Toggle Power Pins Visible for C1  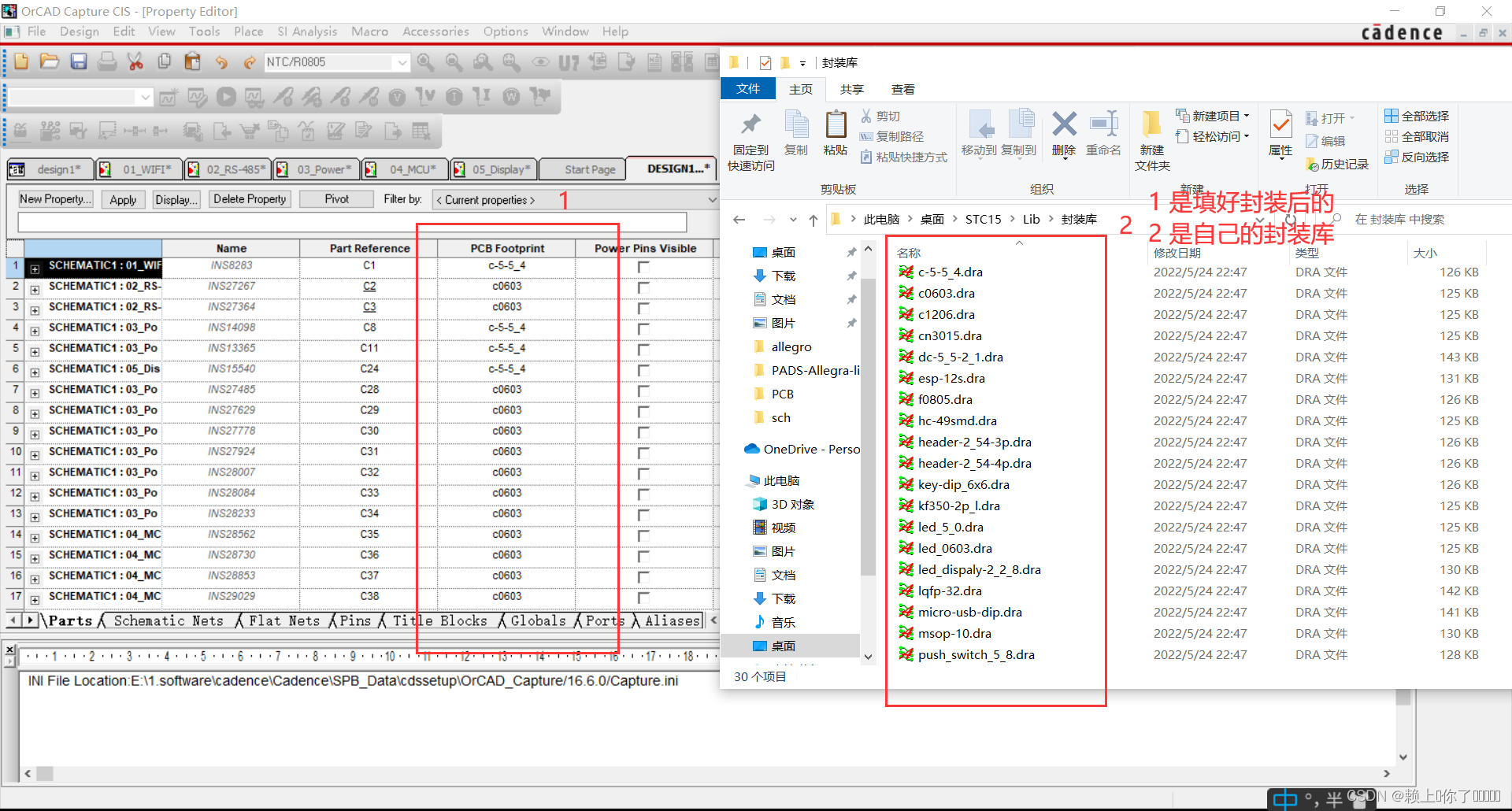pyautogui.click(x=643, y=267)
